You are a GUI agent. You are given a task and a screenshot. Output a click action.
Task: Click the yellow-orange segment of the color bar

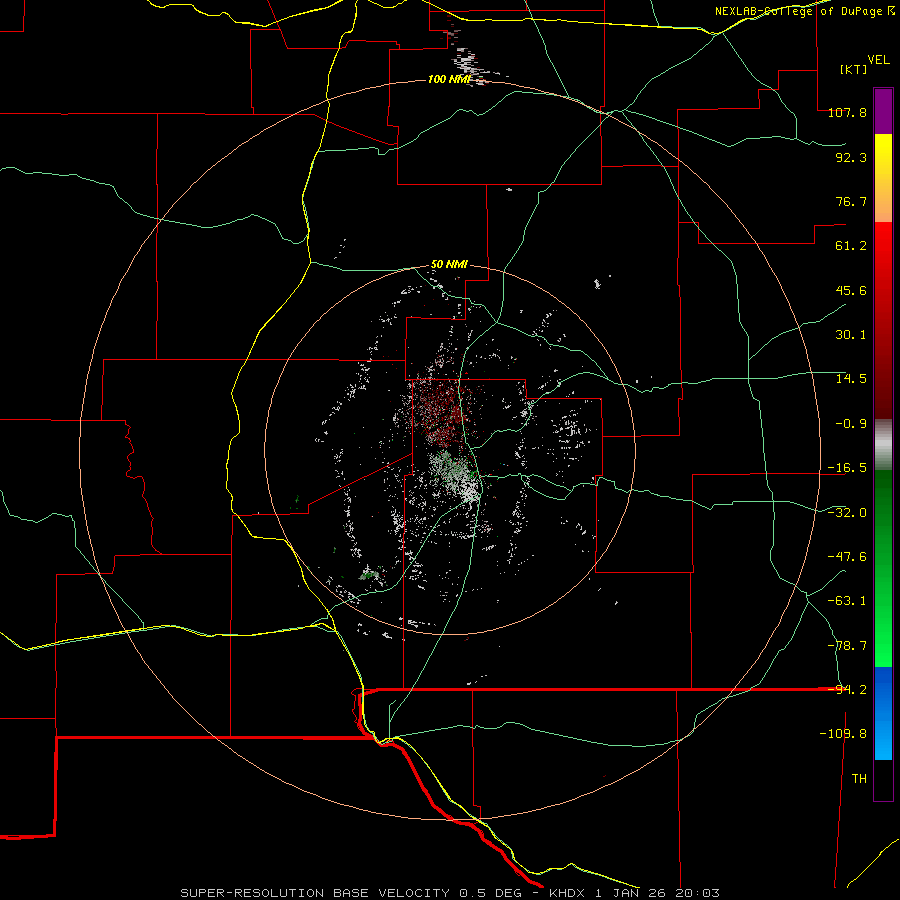tap(883, 178)
